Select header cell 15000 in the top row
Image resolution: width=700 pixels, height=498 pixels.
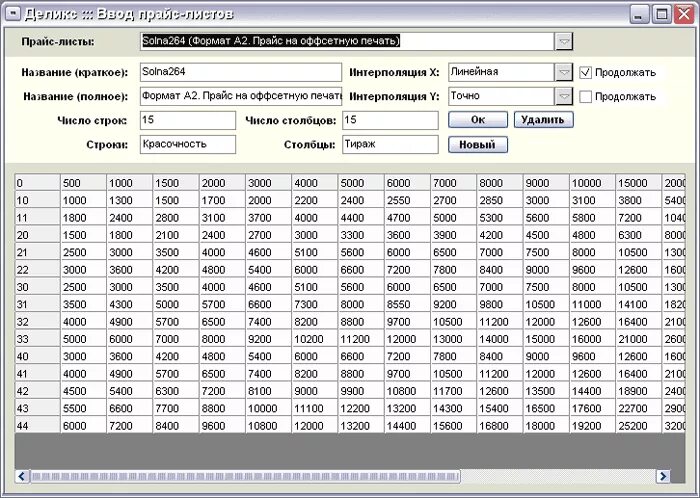tap(638, 183)
